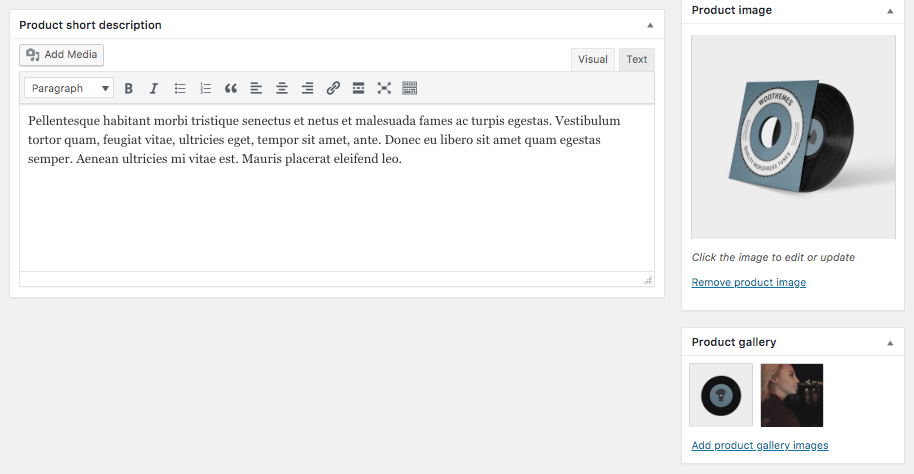This screenshot has height=474, width=914.
Task: Toggle bold formatting in editor toolbar
Action: coord(129,88)
